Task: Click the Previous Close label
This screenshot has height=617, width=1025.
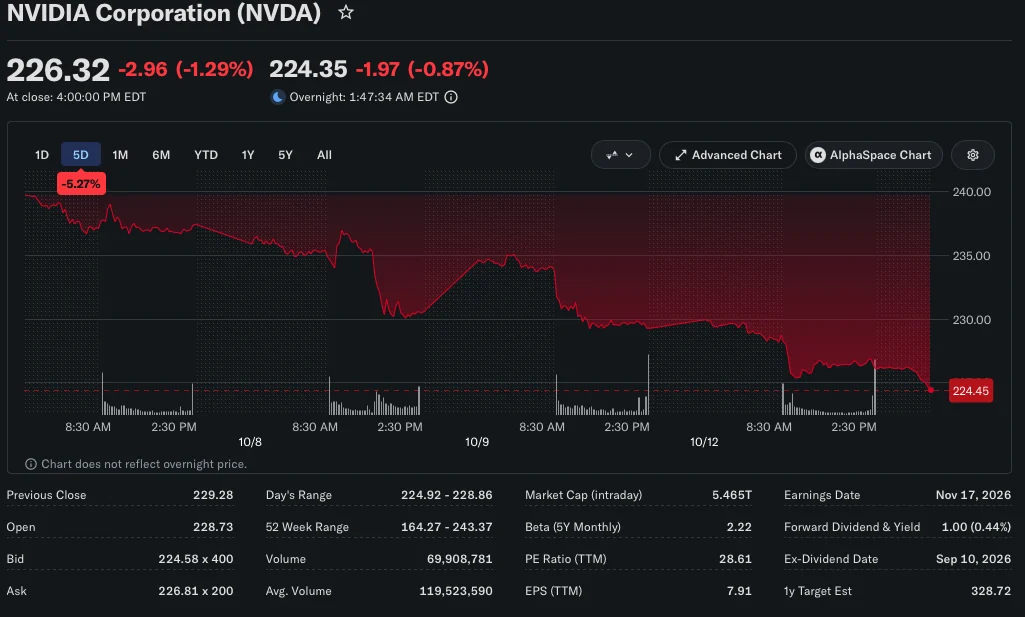Action: point(46,495)
